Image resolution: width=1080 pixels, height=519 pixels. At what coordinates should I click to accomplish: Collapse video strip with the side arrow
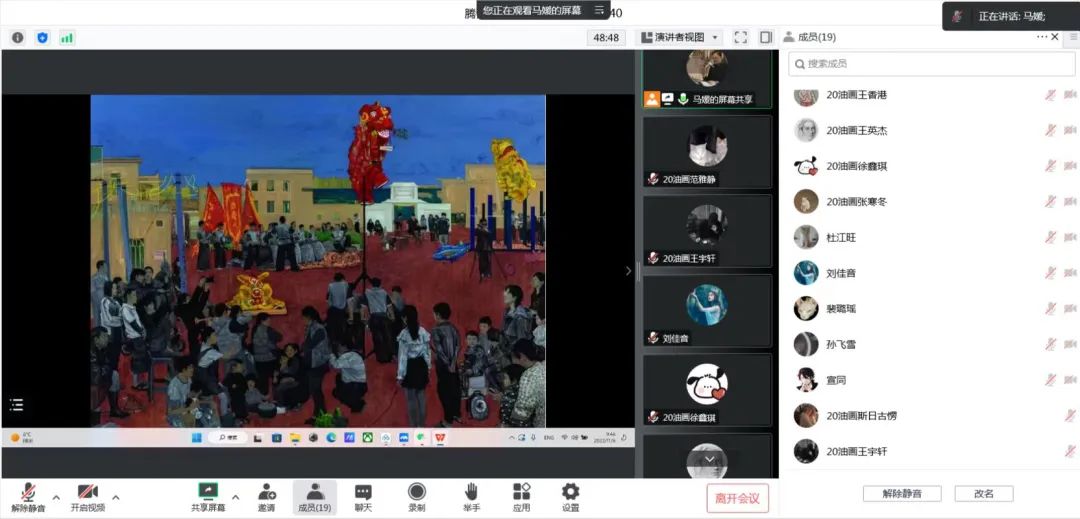(628, 271)
